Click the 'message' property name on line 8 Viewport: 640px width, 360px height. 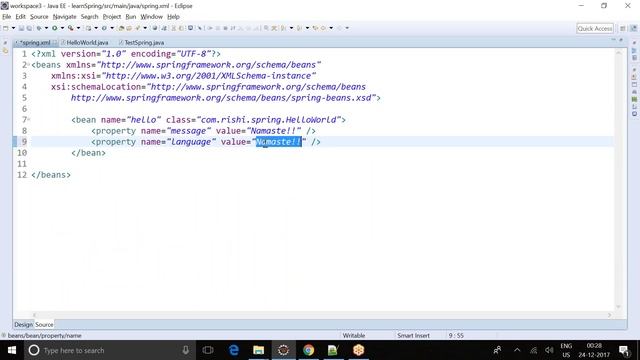(x=189, y=131)
